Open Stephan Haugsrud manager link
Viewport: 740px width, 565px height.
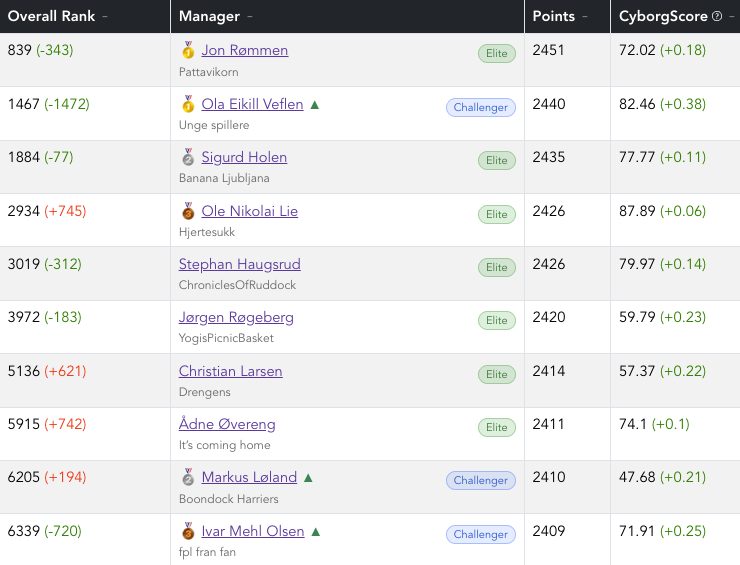(x=239, y=264)
